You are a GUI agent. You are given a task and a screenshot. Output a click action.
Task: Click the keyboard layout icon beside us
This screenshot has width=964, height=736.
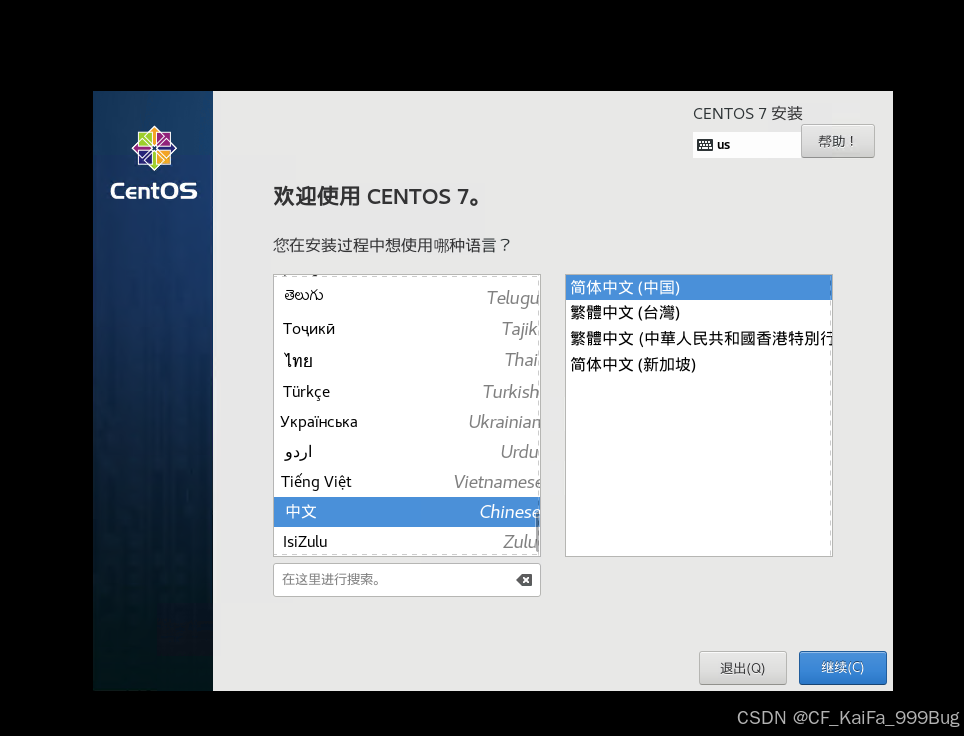[705, 145]
